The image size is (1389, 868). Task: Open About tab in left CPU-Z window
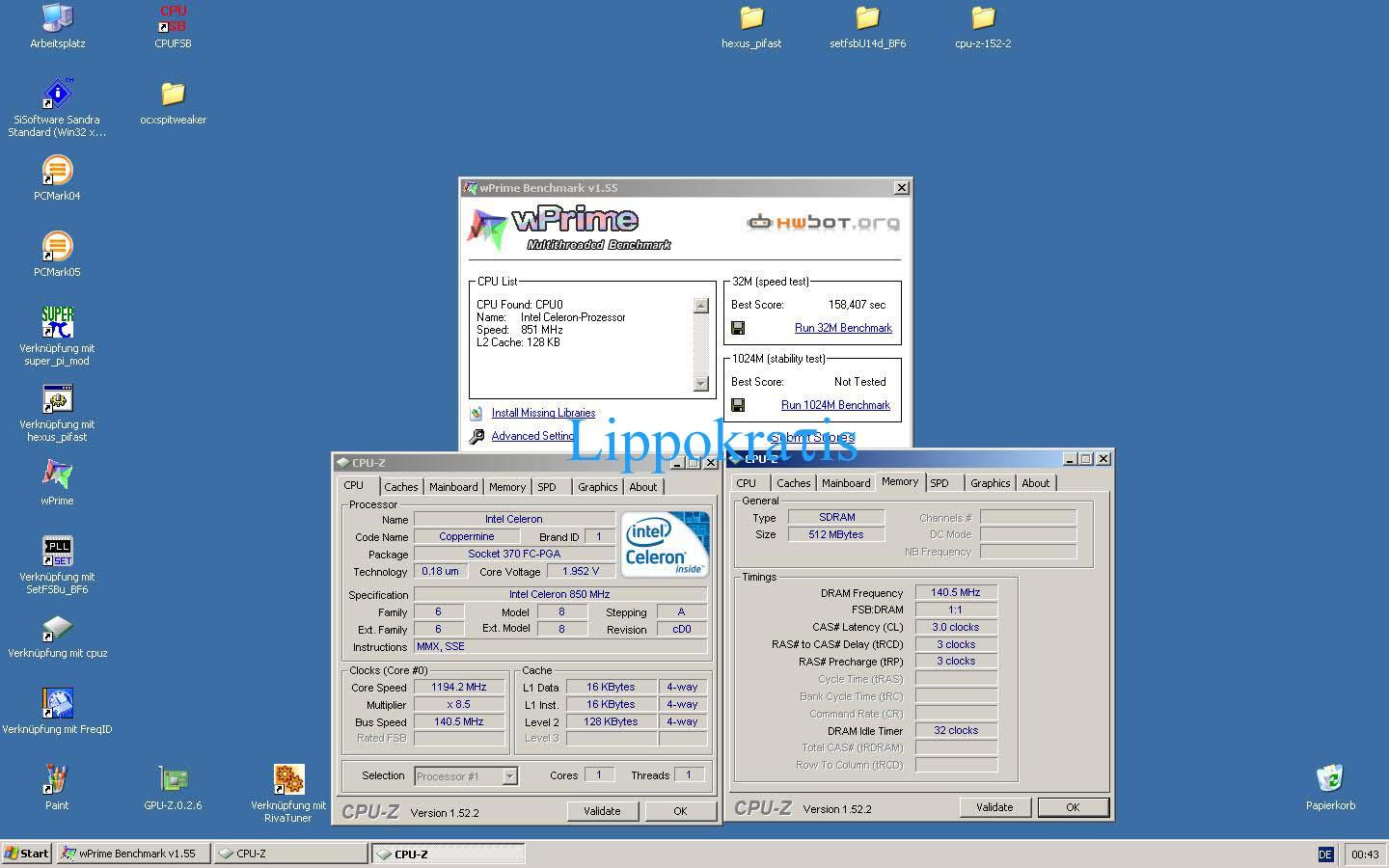click(x=643, y=487)
